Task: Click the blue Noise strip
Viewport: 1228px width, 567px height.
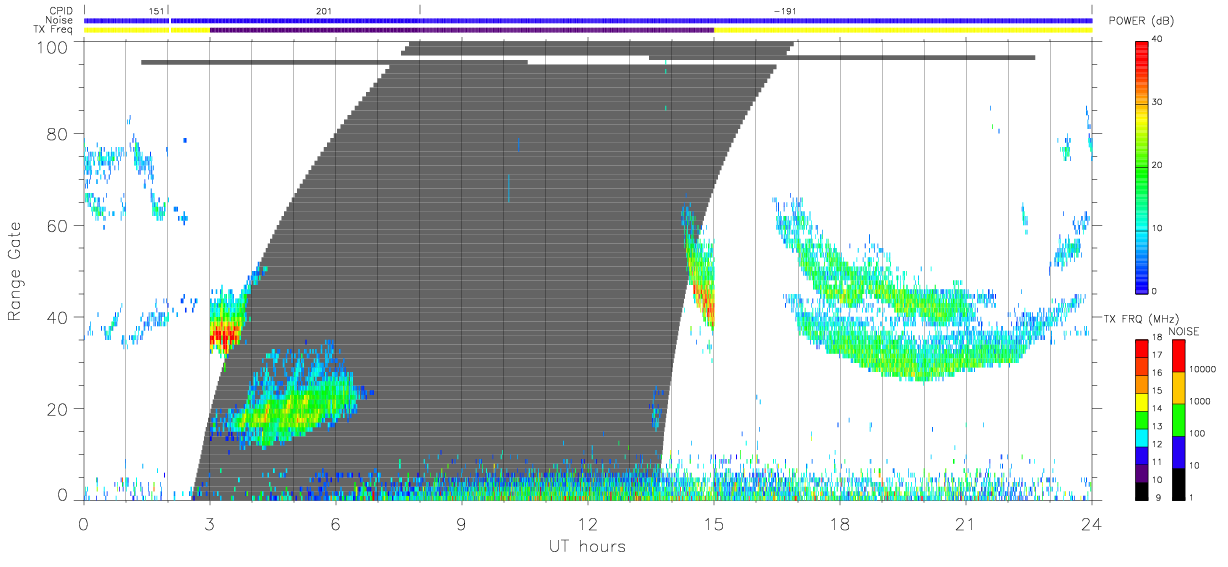Action: 588,20
